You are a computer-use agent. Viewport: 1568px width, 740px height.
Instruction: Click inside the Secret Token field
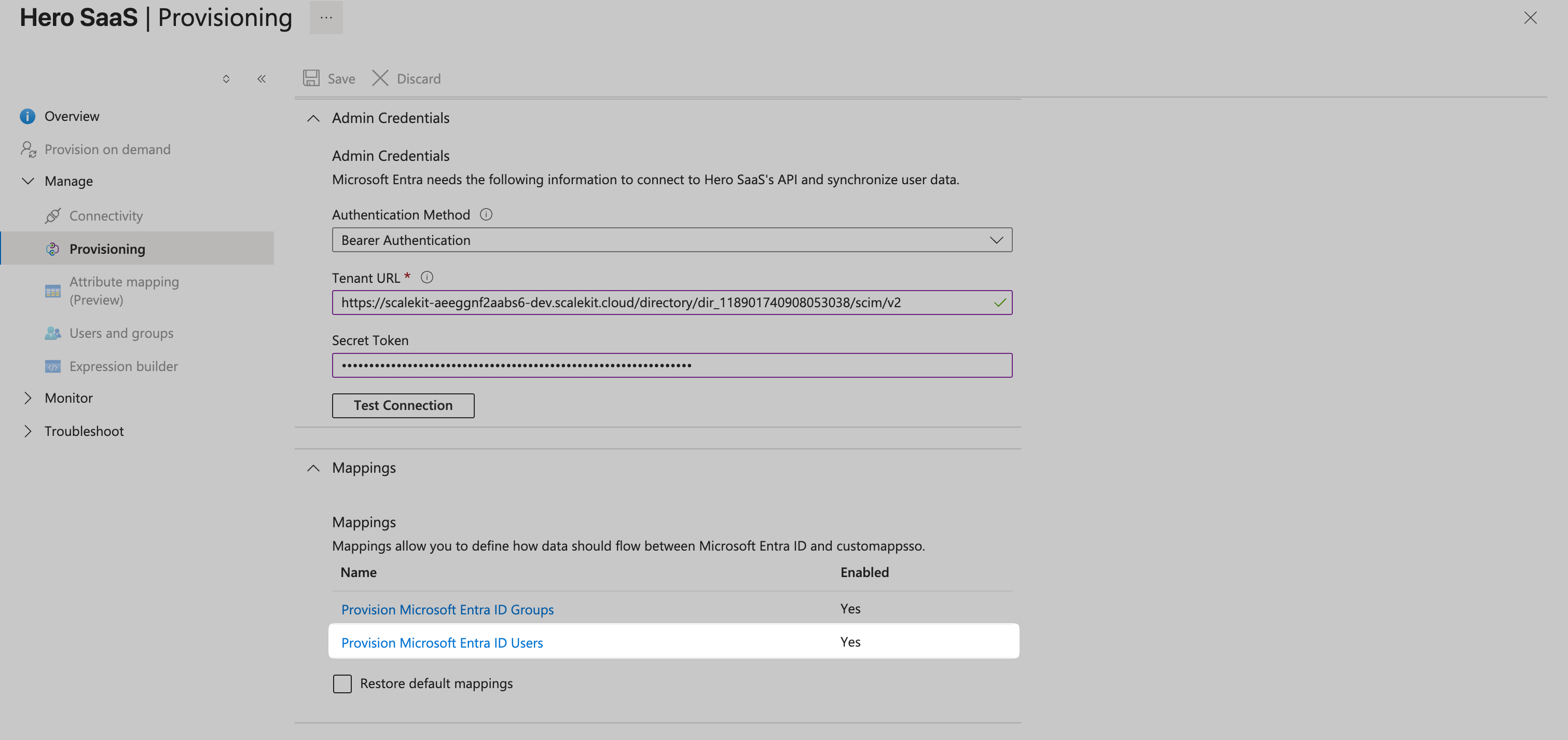pyautogui.click(x=669, y=365)
